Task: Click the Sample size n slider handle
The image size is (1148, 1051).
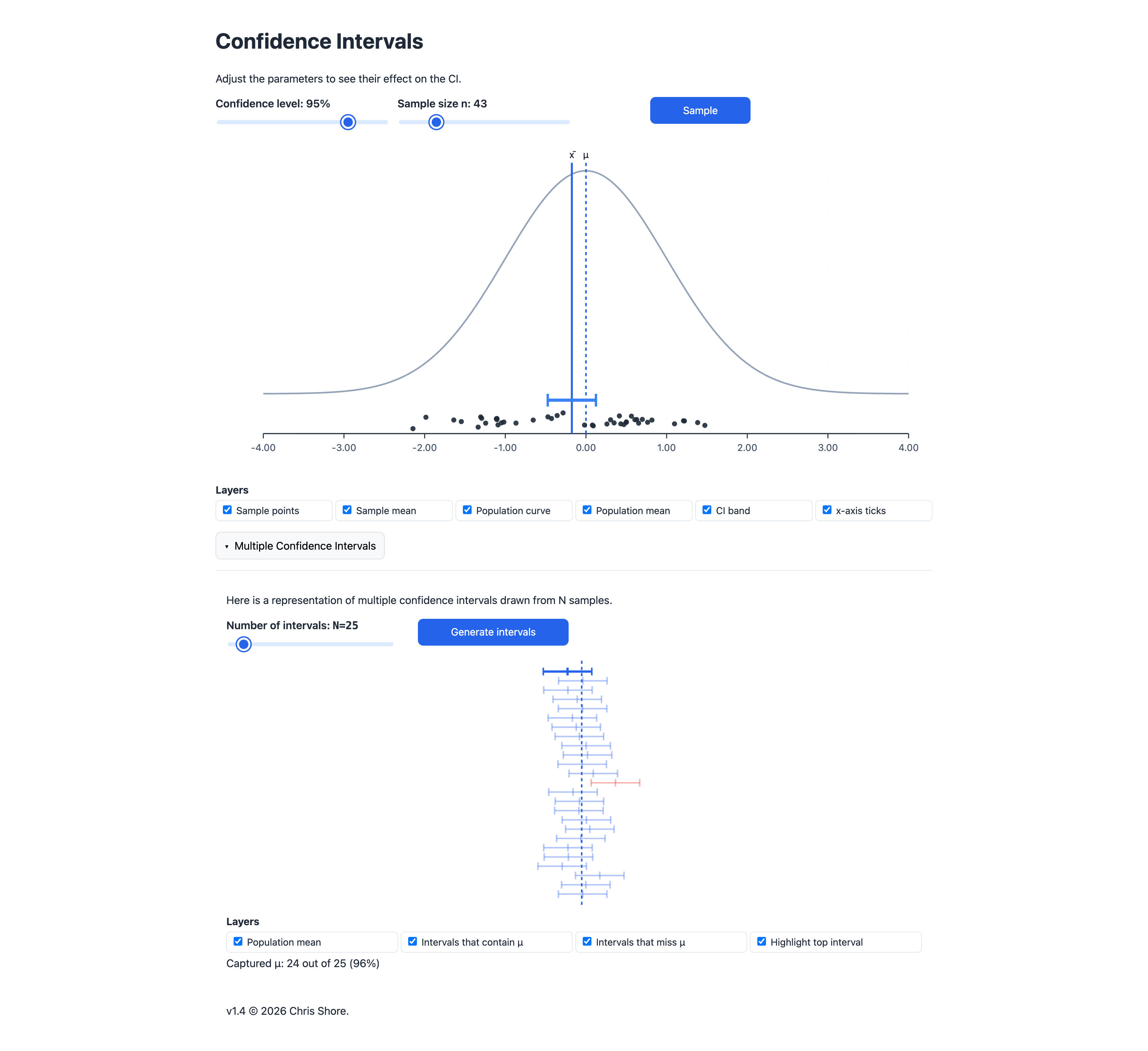Action: [436, 122]
